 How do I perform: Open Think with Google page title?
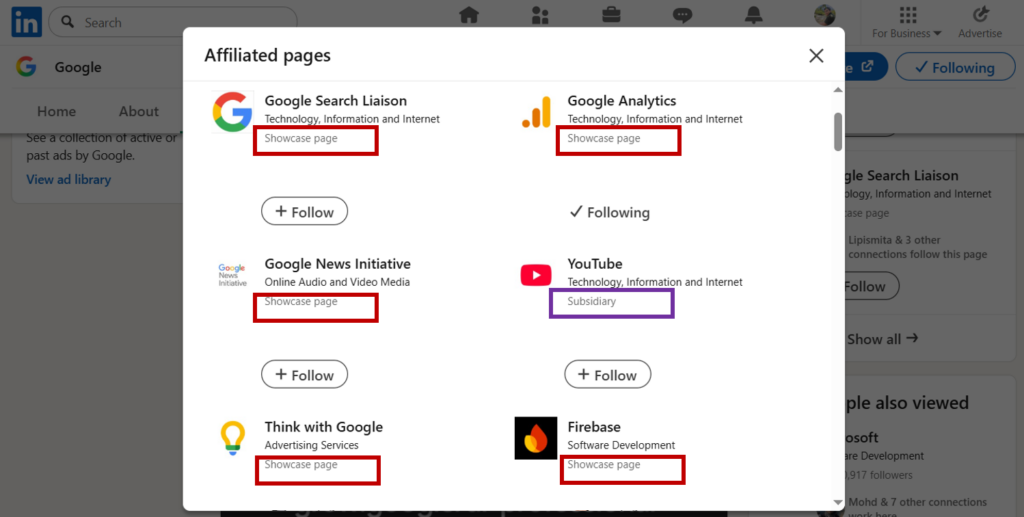[x=324, y=427]
